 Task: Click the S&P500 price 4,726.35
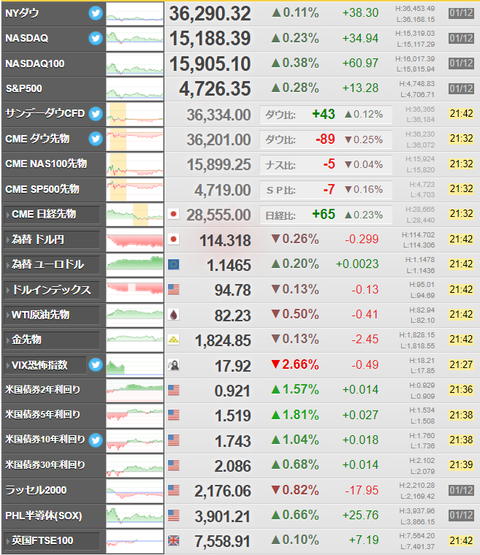[x=215, y=89]
